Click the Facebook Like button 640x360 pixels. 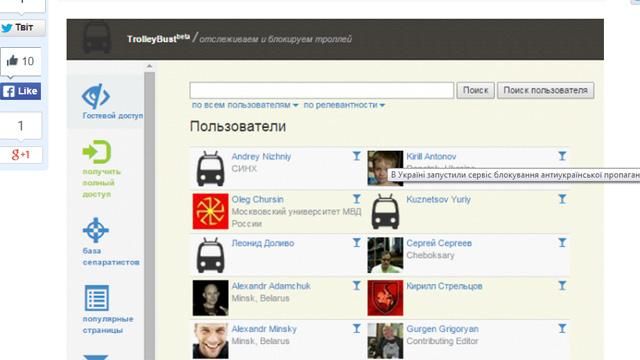point(20,91)
